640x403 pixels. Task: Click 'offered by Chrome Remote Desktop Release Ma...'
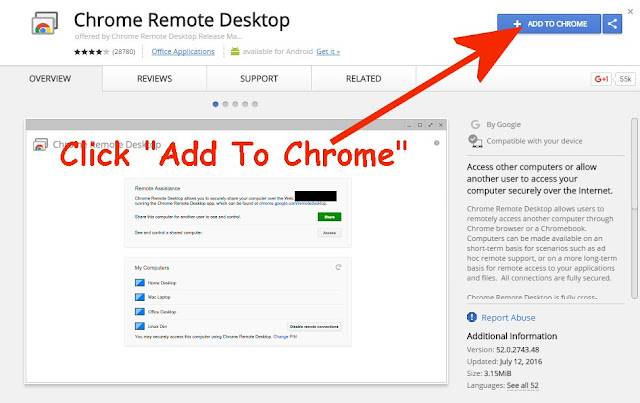point(158,36)
